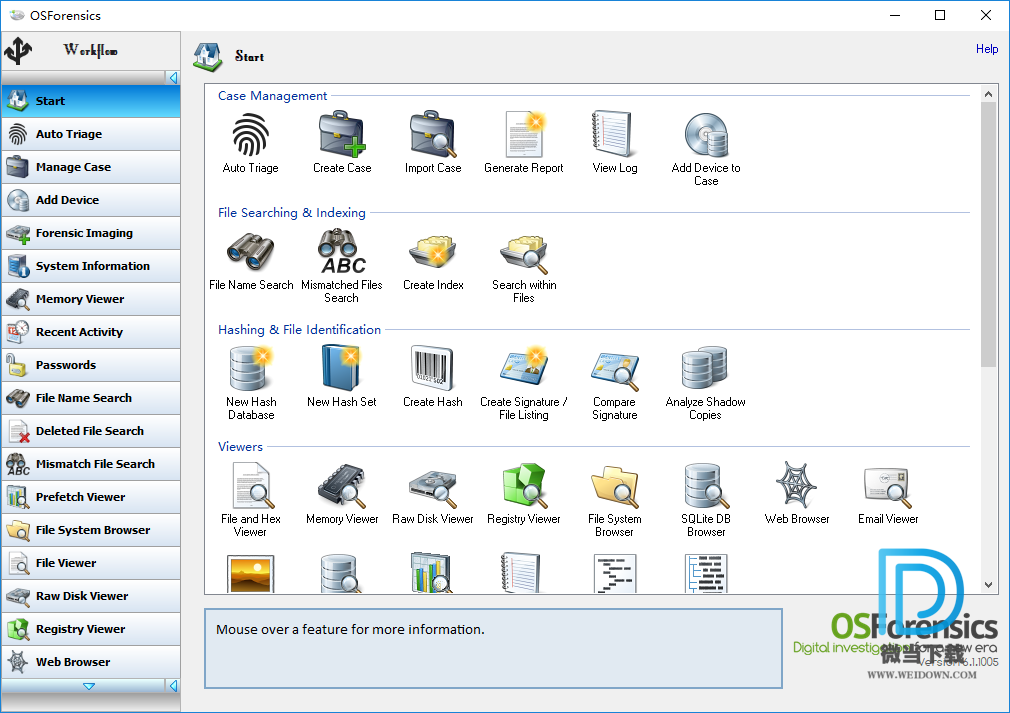Click File System Browser folder icon in Viewers

[x=615, y=486]
